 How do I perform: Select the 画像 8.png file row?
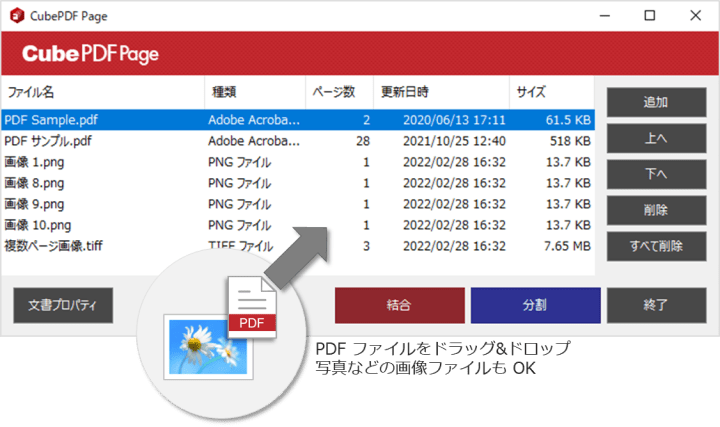point(298,183)
